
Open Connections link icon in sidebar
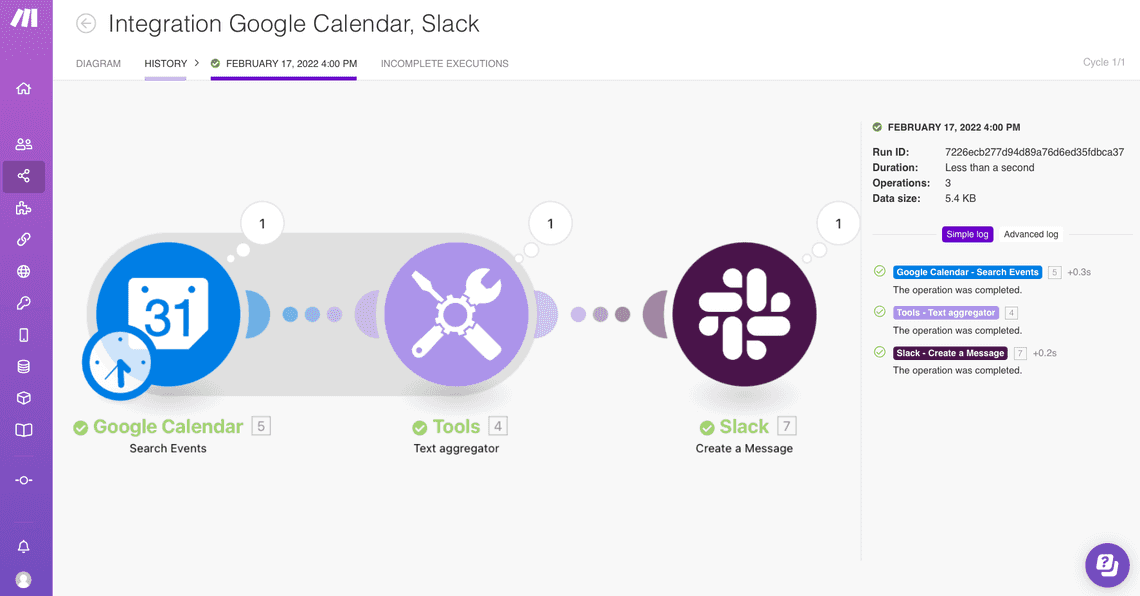tap(24, 240)
